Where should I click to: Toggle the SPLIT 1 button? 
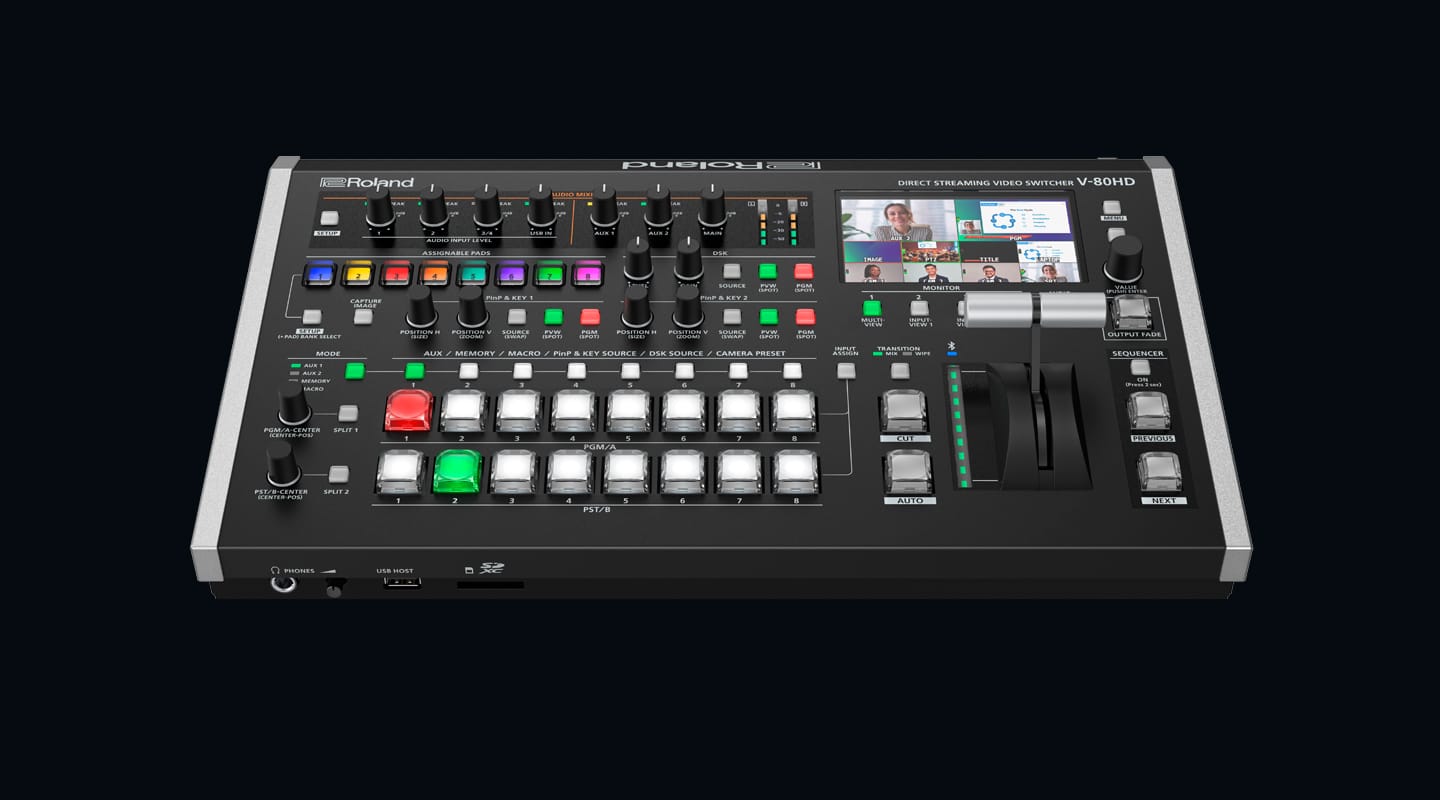[x=347, y=413]
